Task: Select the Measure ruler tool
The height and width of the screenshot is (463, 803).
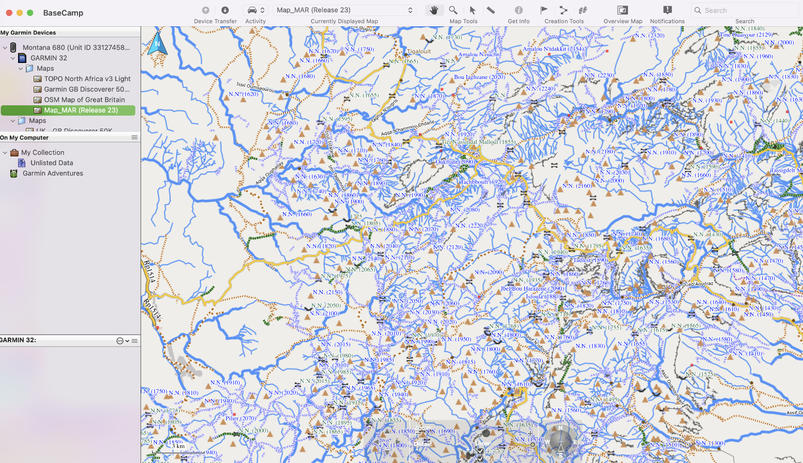Action: click(x=491, y=10)
